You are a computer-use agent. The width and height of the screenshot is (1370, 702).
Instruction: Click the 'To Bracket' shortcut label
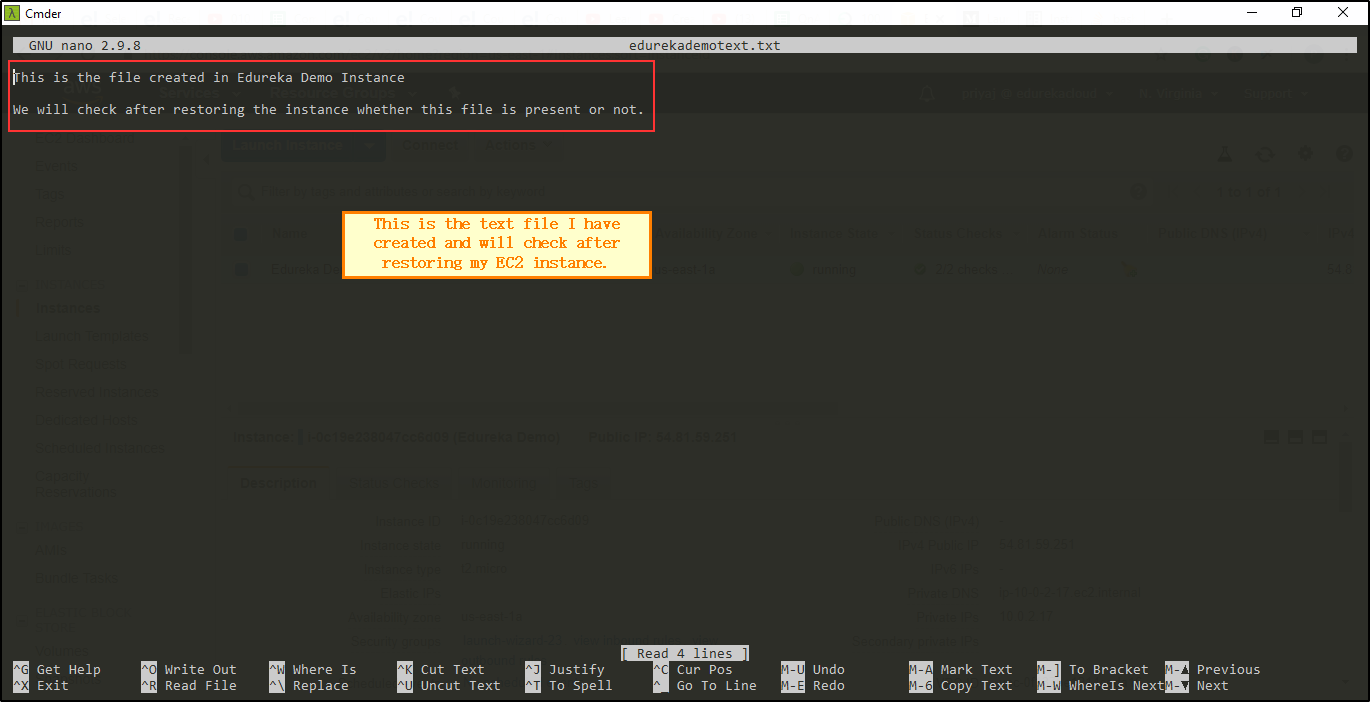pyautogui.click(x=1109, y=670)
